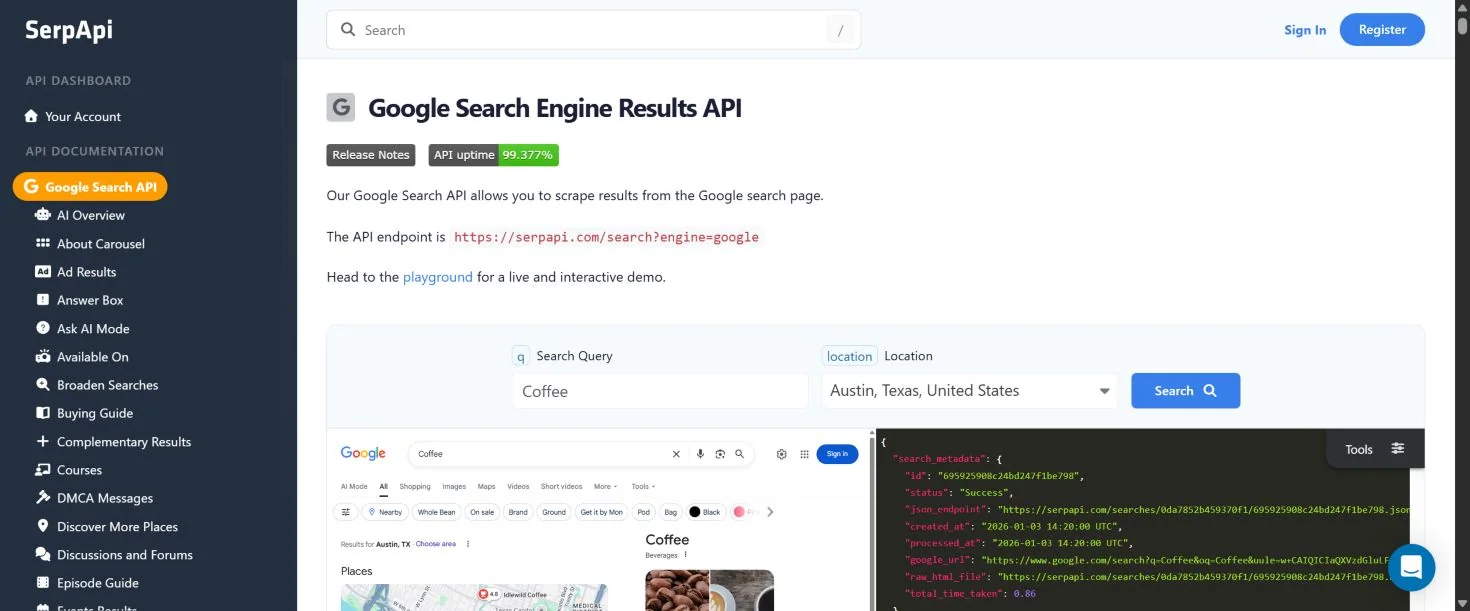The height and width of the screenshot is (611, 1470).
Task: Click Google Lens camera icon in preview
Action: [720, 454]
